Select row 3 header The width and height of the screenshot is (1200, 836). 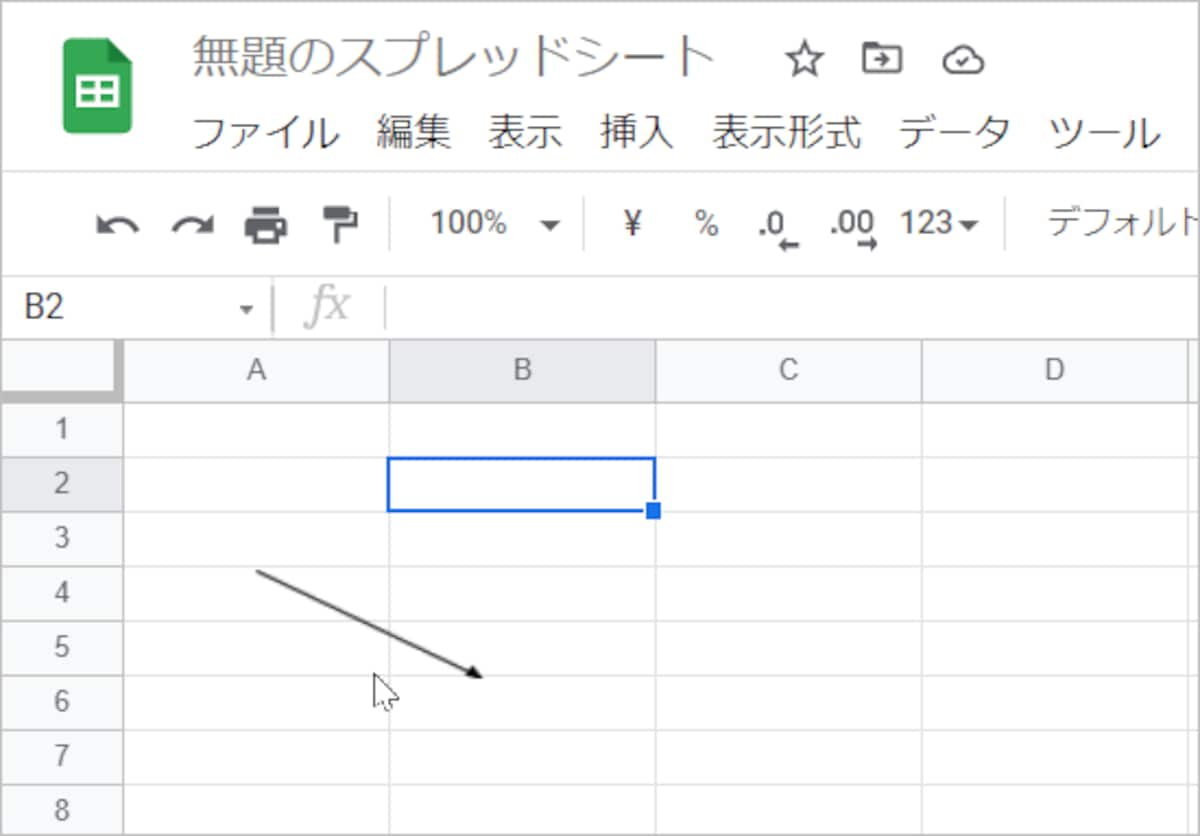62,539
